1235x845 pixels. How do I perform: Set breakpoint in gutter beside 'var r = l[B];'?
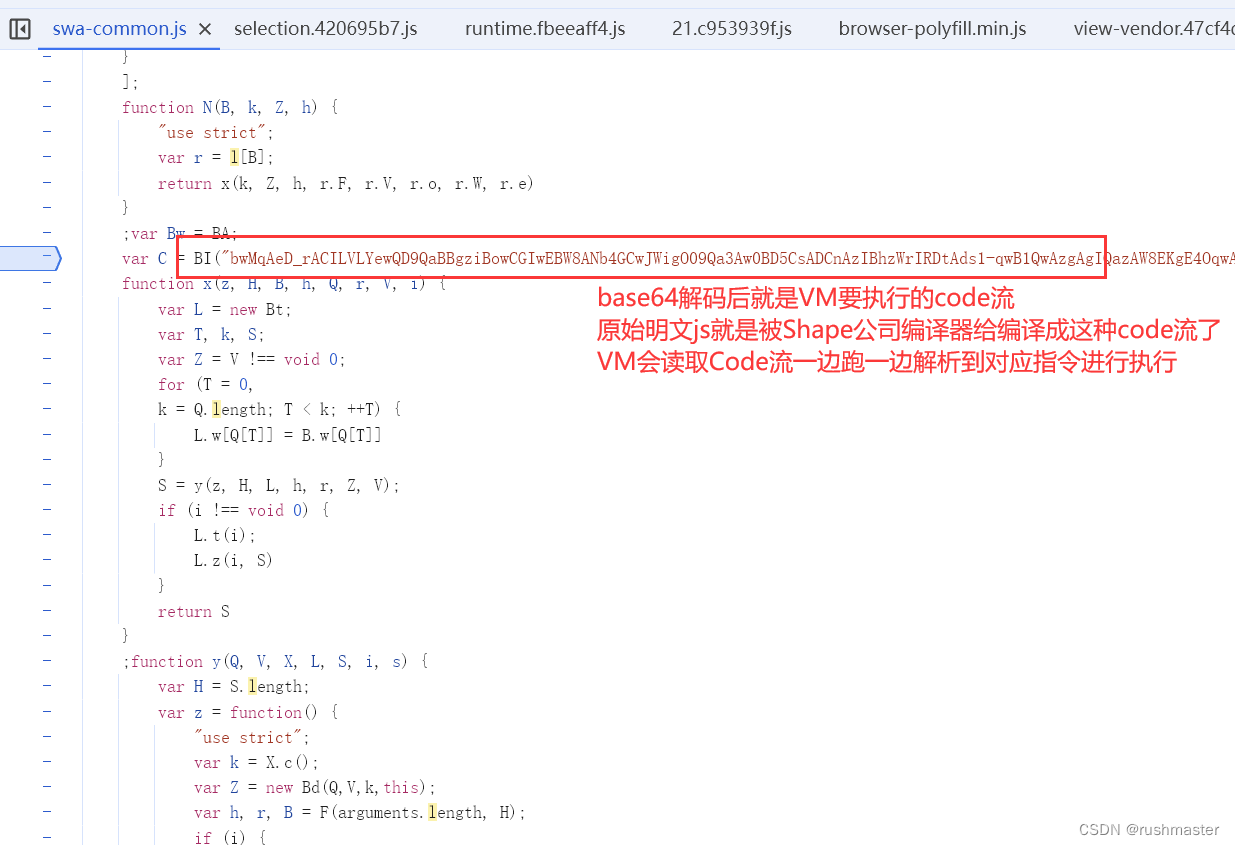point(47,157)
